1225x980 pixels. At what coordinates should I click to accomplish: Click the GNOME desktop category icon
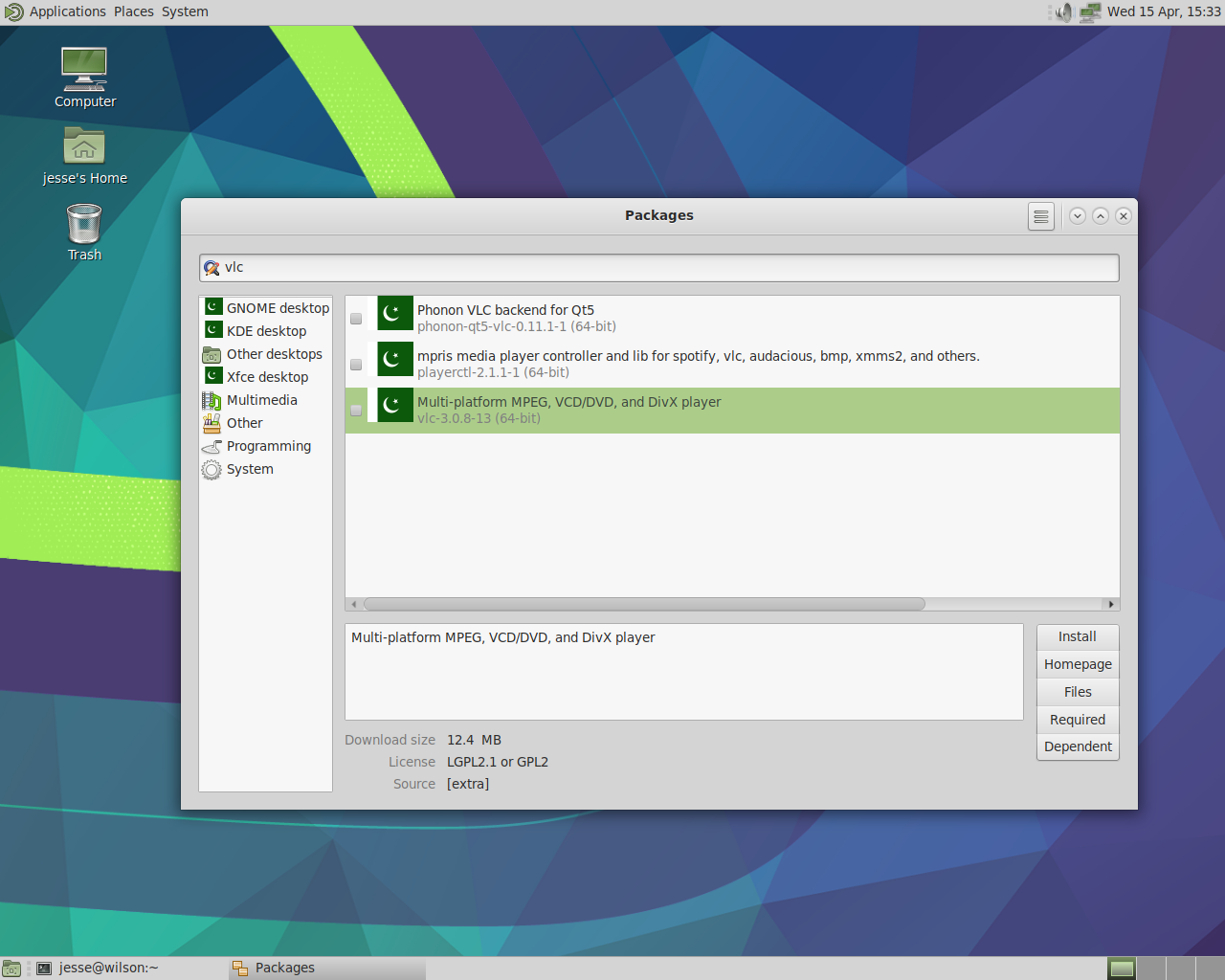click(212, 307)
